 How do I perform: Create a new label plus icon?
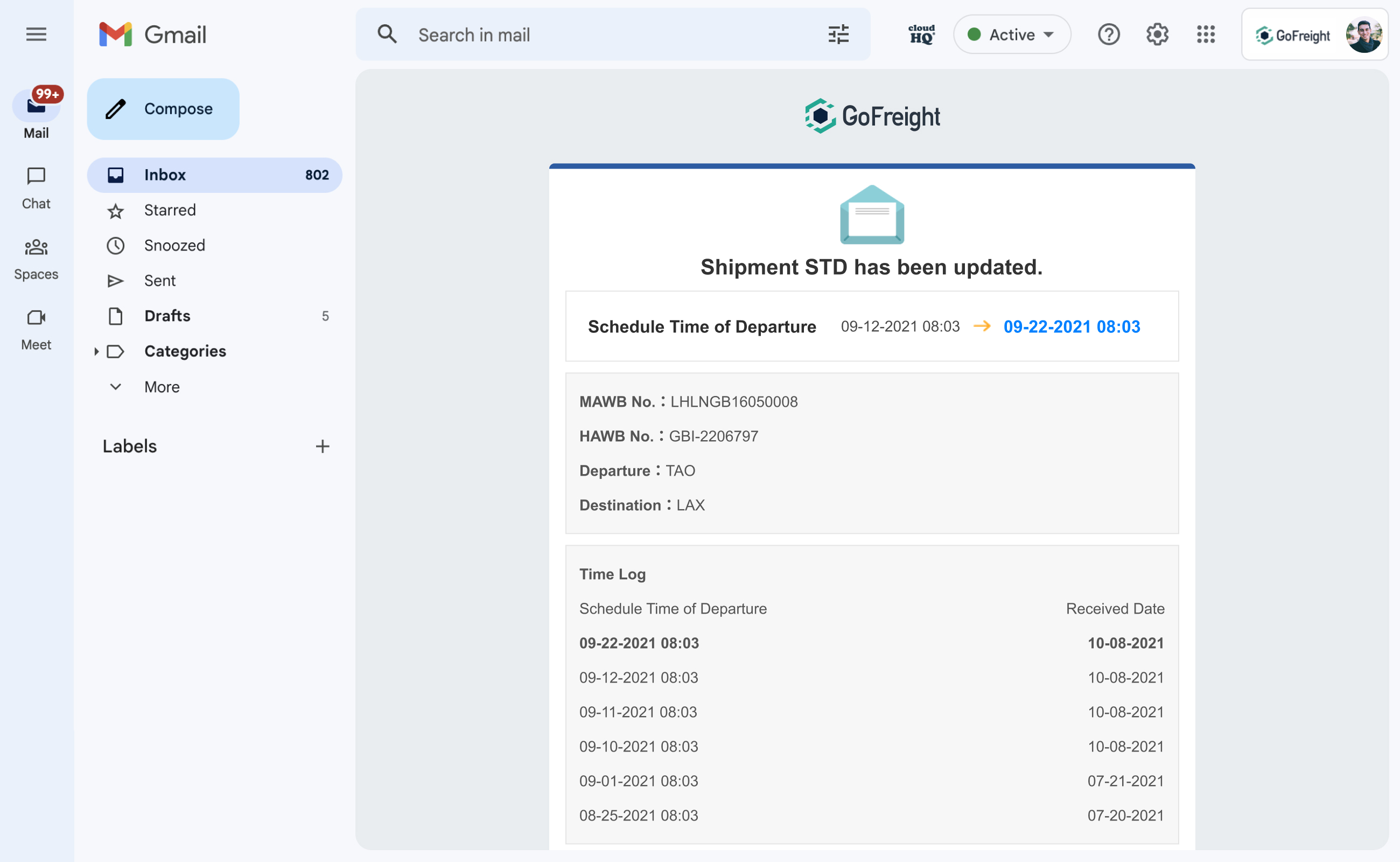click(323, 447)
